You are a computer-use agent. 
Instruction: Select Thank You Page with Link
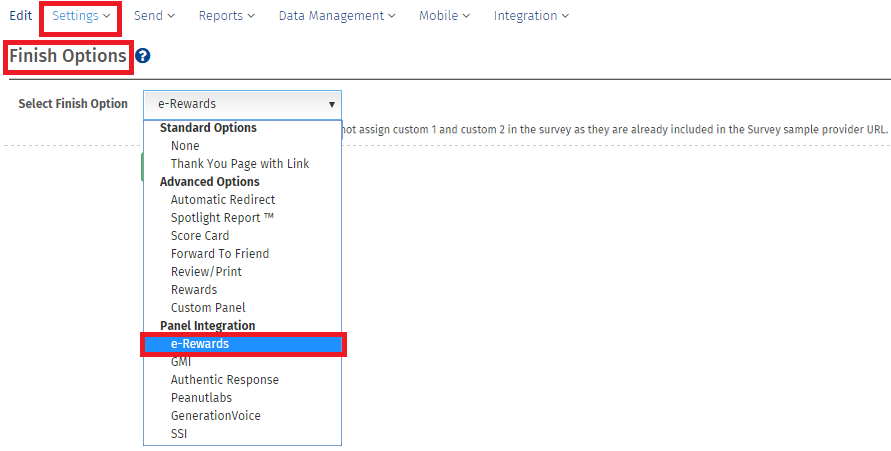click(x=240, y=164)
